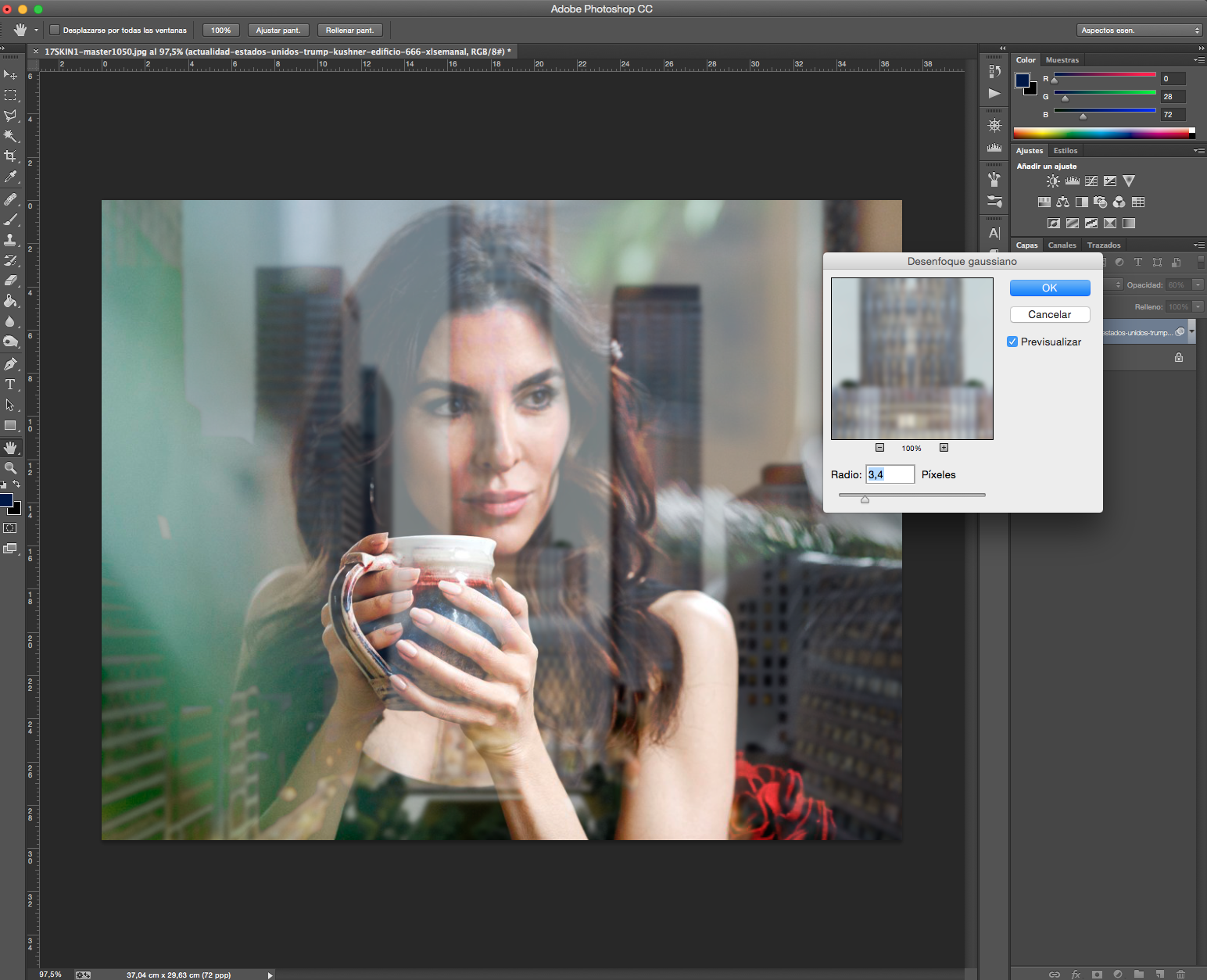Add a Color Balance adjustment

coord(1062,202)
